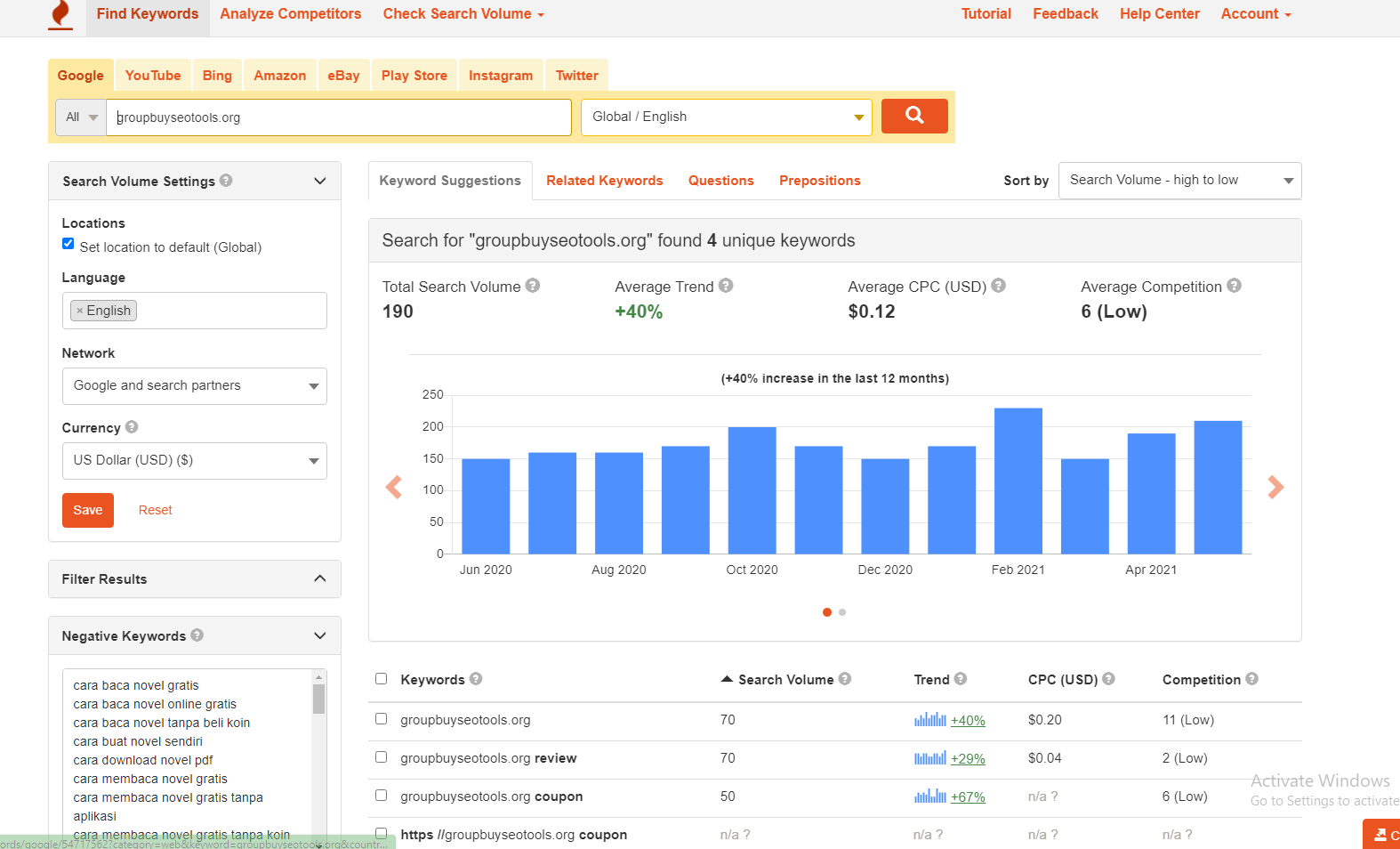Open help icon next to CPC (USD) column
Screen dimensions: 1400x849
[1108, 678]
